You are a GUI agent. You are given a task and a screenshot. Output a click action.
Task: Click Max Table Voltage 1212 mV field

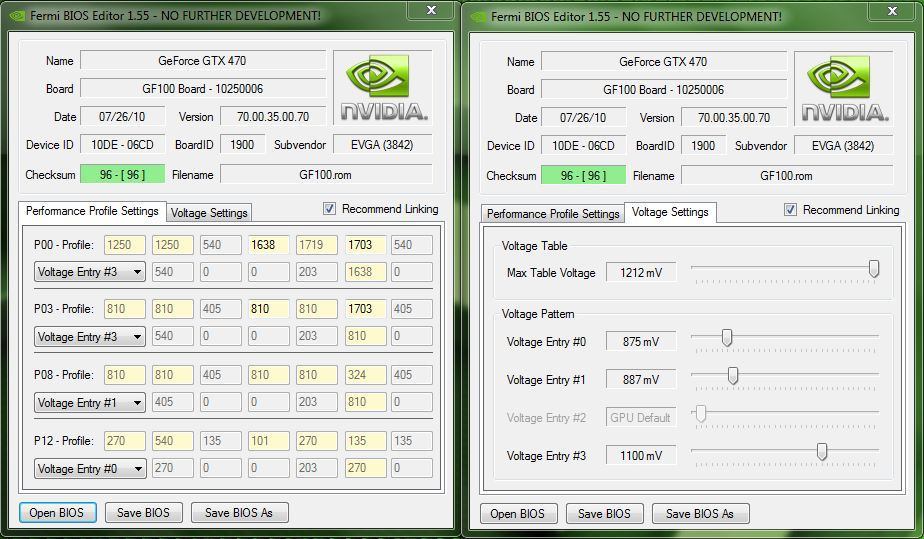point(641,272)
